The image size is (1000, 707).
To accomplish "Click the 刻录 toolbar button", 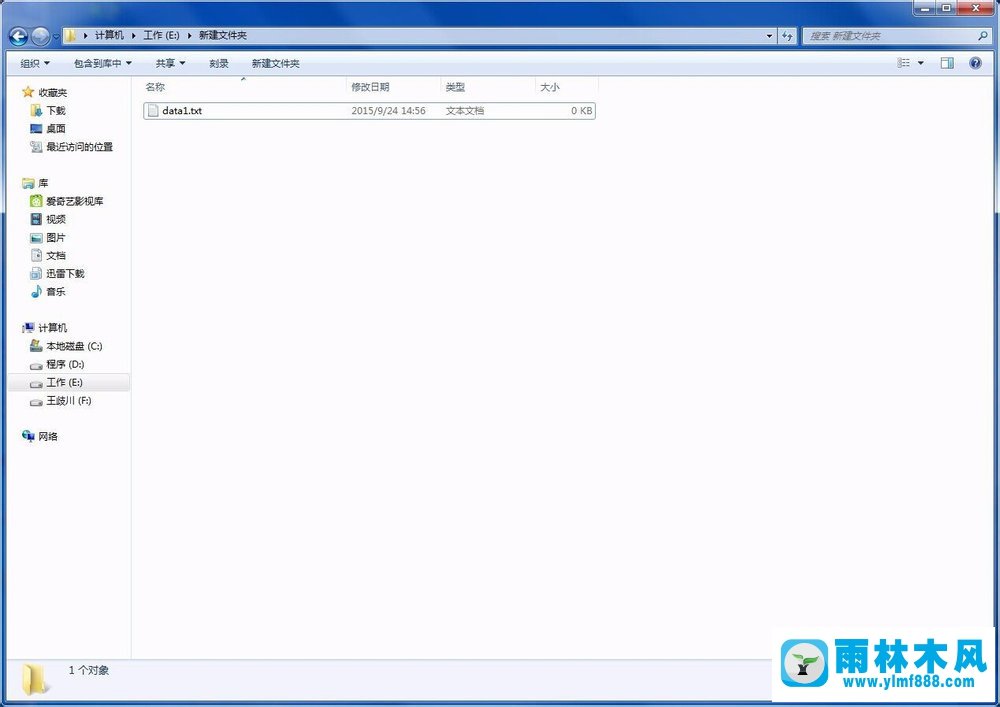I will (219, 63).
